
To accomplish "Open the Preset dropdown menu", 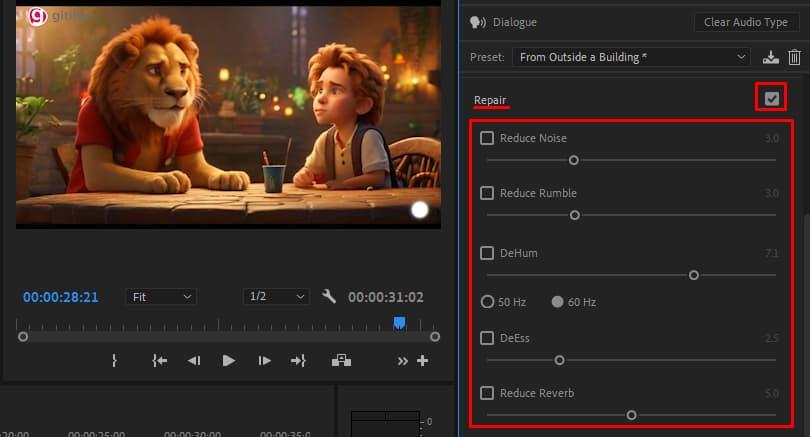I will click(x=631, y=58).
